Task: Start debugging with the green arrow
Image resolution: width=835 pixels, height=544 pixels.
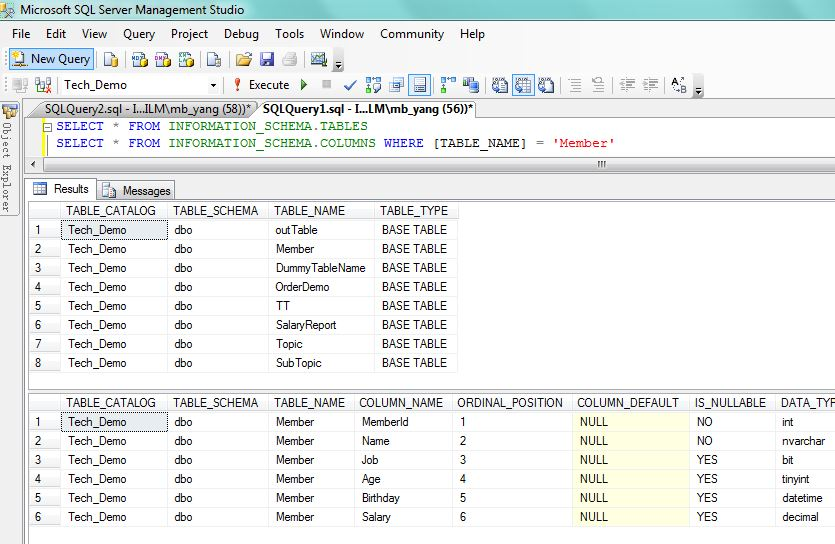Action: 304,85
